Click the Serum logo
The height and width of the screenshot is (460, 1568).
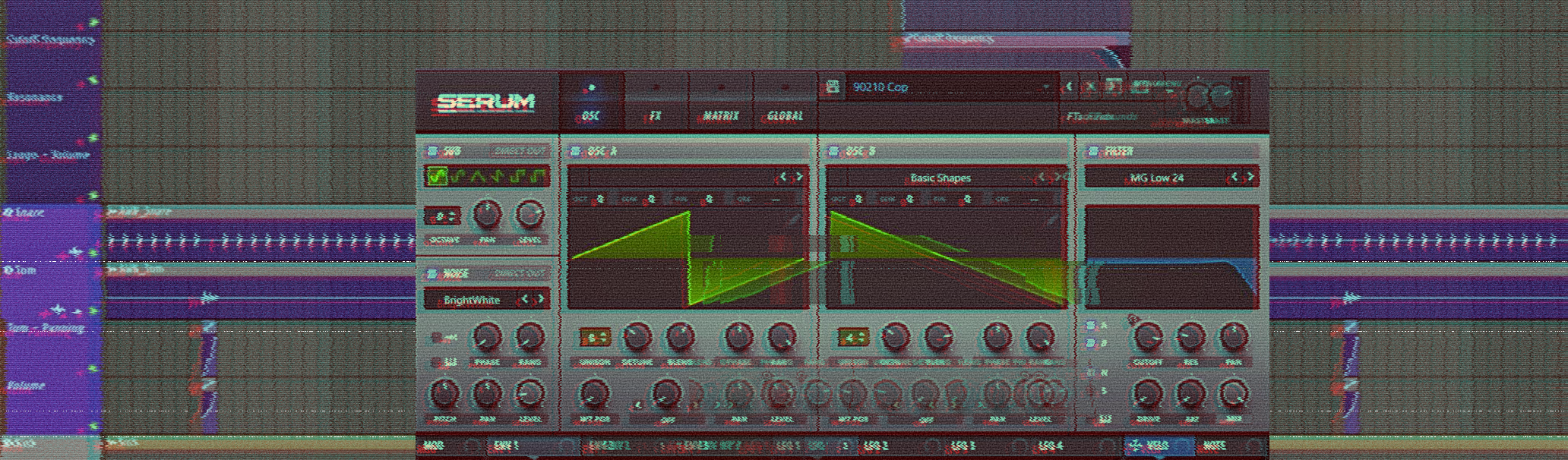click(x=486, y=102)
